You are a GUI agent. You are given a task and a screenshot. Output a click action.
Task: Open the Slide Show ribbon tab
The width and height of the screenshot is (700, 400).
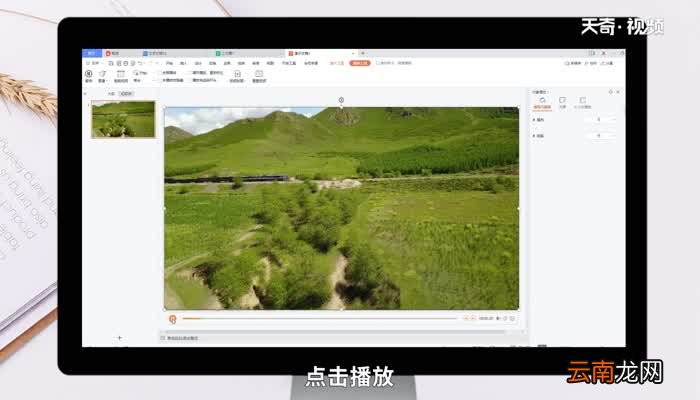tap(241, 63)
